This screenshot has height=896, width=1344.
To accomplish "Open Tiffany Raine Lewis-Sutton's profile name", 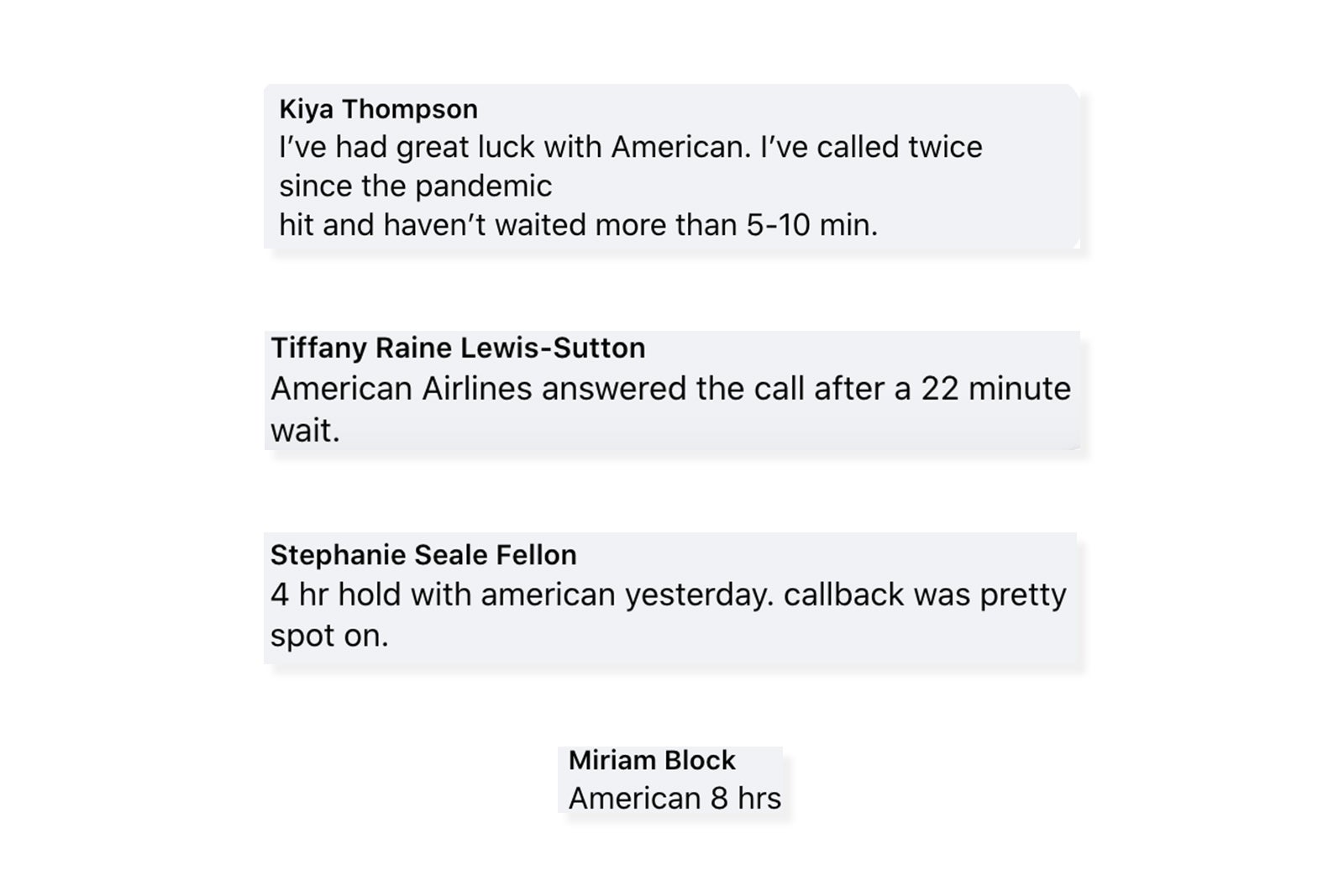I will (x=458, y=348).
